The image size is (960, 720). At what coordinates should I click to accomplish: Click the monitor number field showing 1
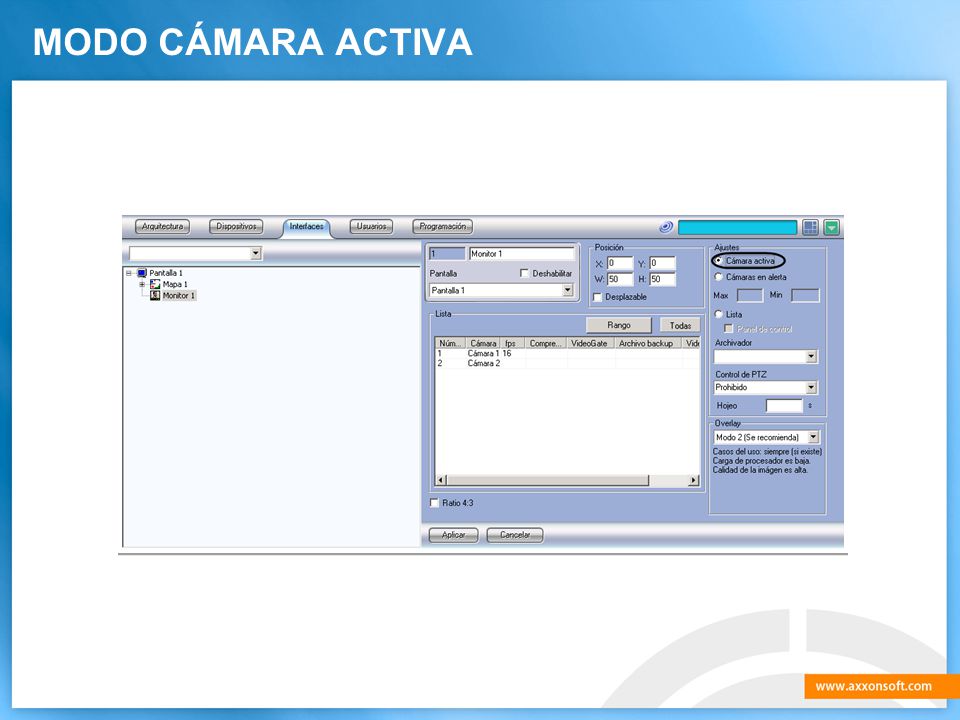tap(447, 253)
